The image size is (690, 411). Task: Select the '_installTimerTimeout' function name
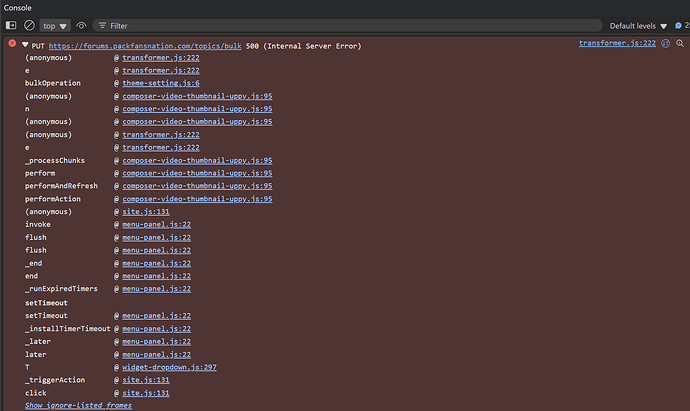pos(68,329)
